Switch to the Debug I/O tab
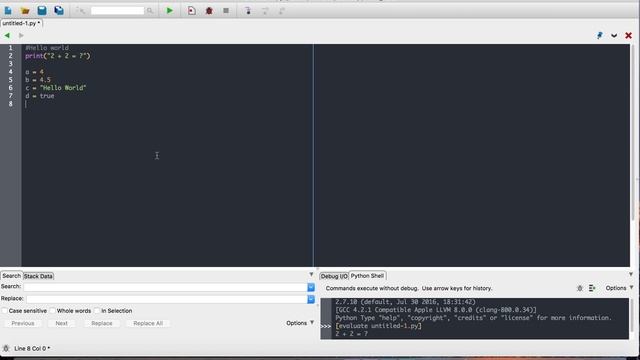 334,276
